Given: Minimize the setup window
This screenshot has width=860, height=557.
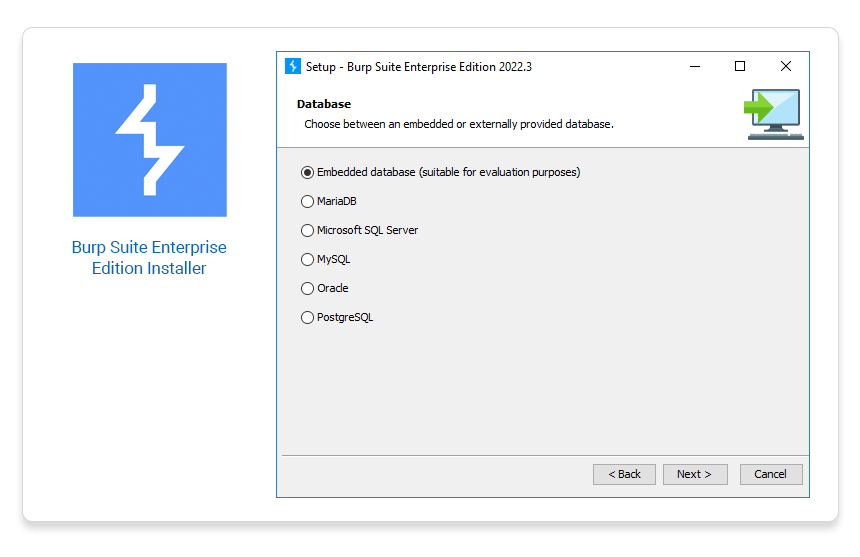Looking at the screenshot, I should [x=695, y=66].
